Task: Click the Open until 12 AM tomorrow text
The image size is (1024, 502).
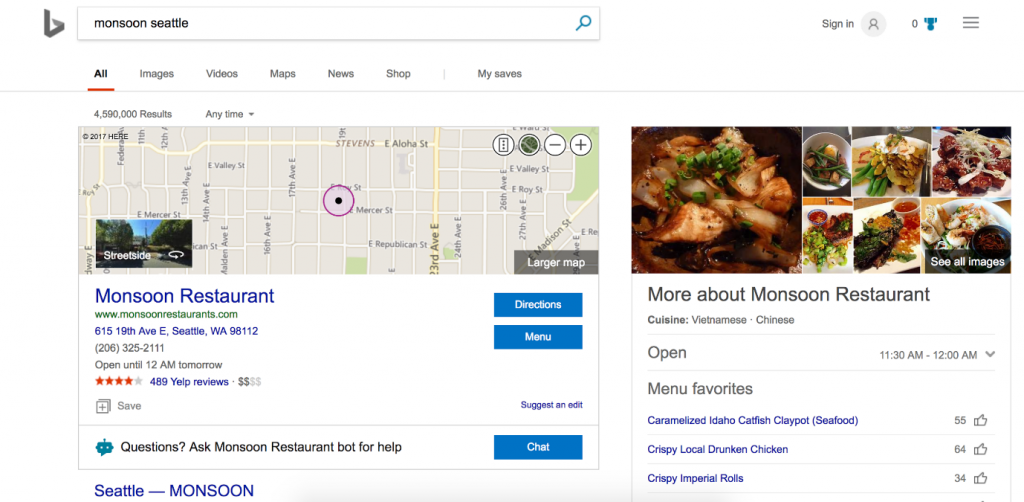Action: (x=159, y=365)
